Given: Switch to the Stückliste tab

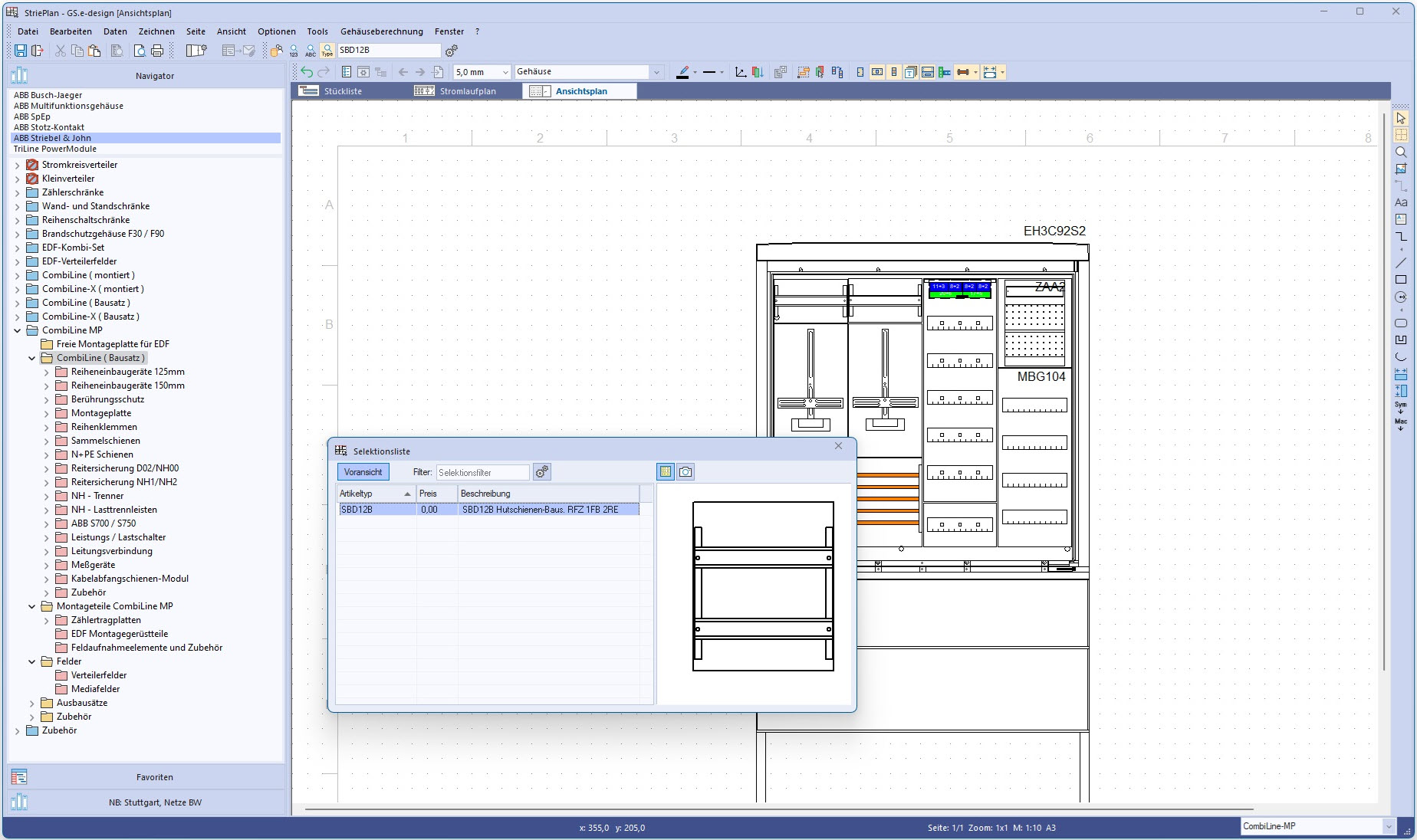Looking at the screenshot, I should pos(343,91).
